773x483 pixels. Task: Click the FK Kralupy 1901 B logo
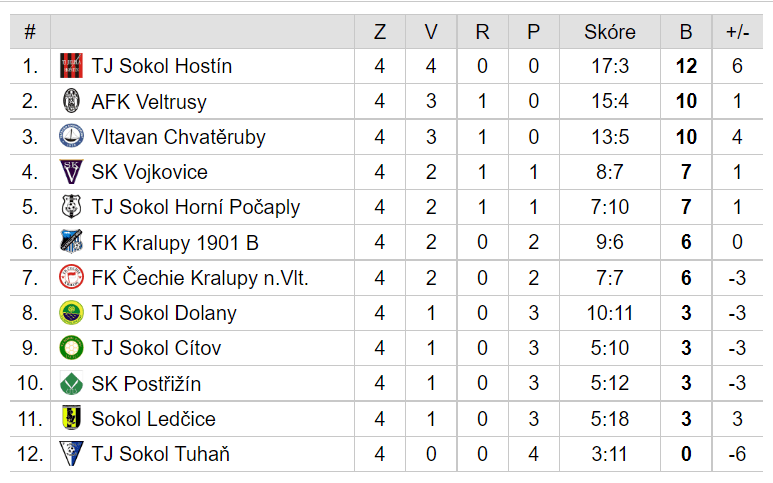71,242
